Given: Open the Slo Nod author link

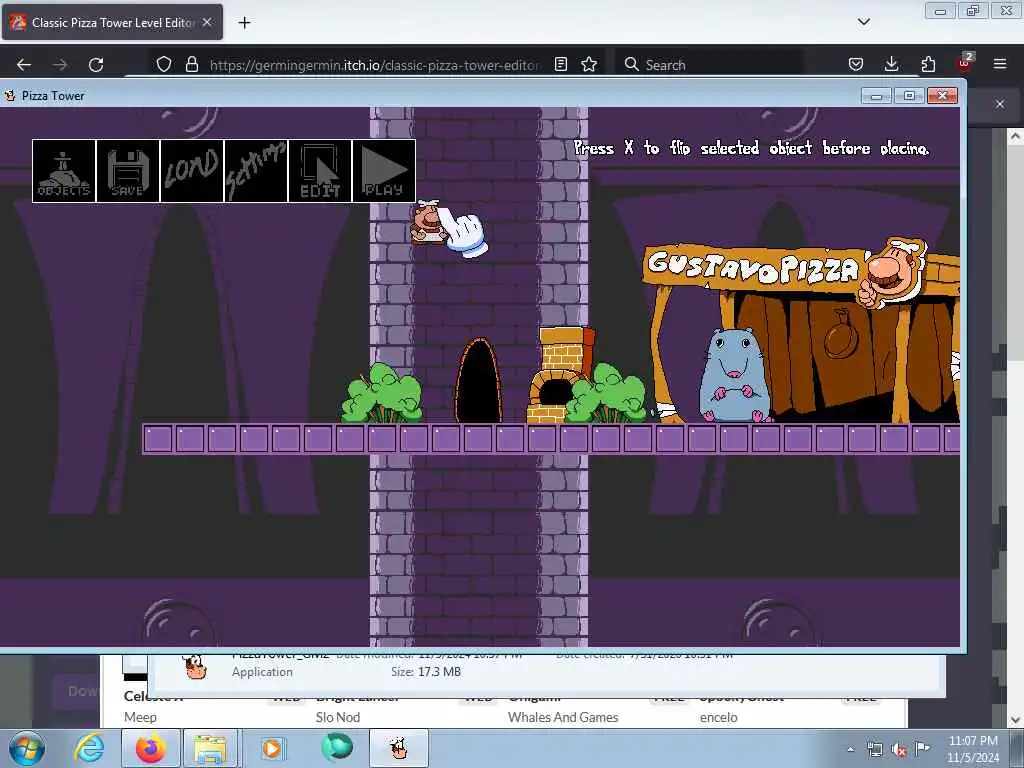Looking at the screenshot, I should point(338,717).
